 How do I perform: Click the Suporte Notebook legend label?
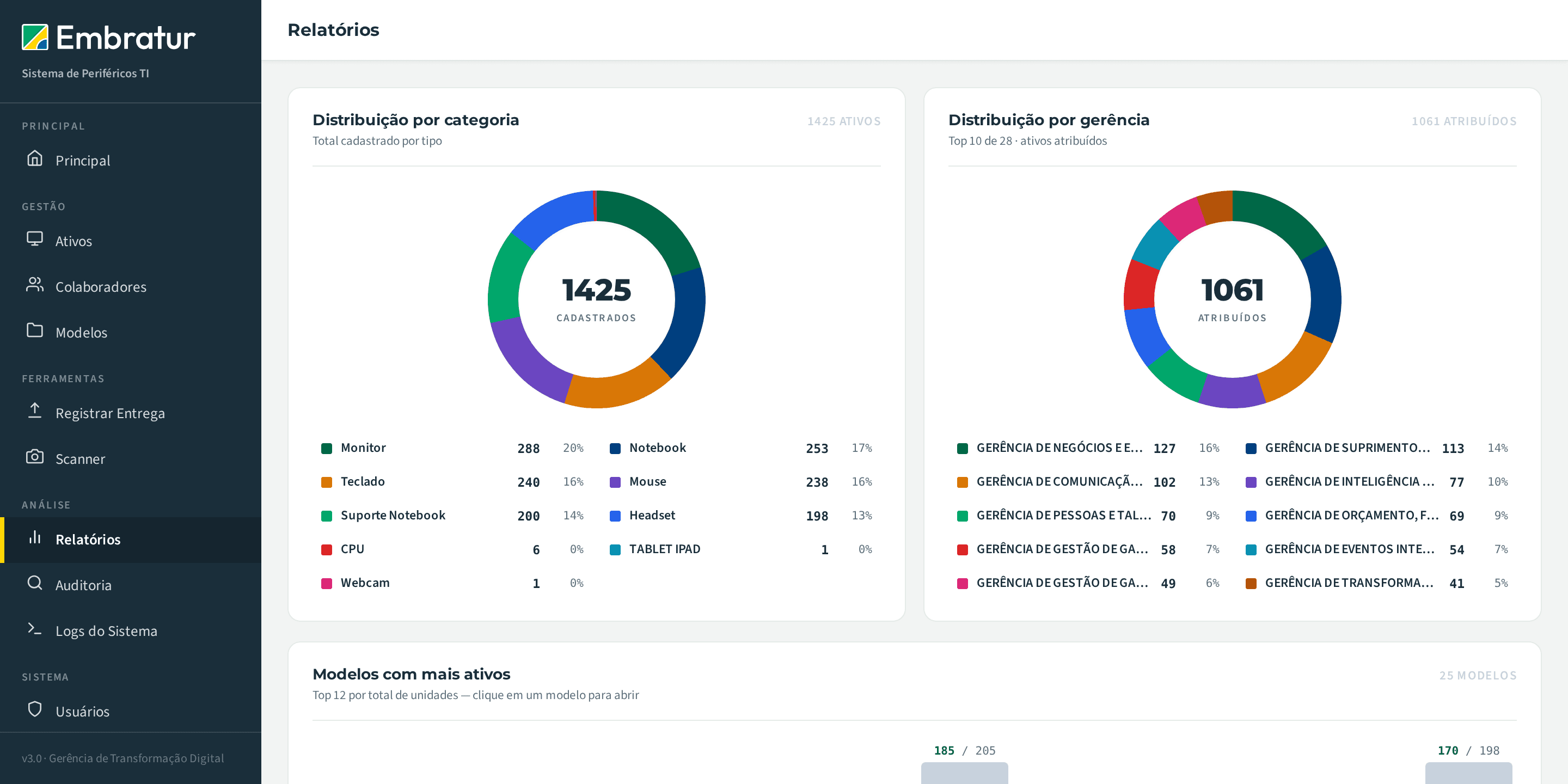point(393,515)
